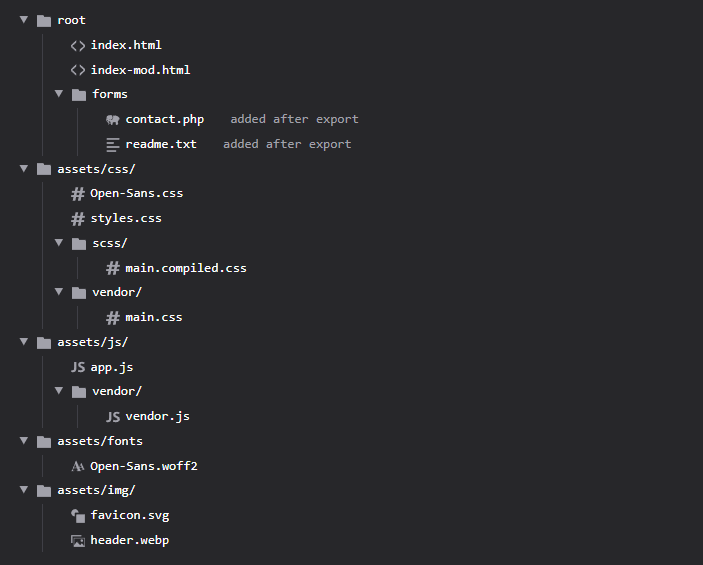Click the font icon beside Open-Sans.woff2
Image resolution: width=703 pixels, height=565 pixels.
pyautogui.click(x=78, y=466)
